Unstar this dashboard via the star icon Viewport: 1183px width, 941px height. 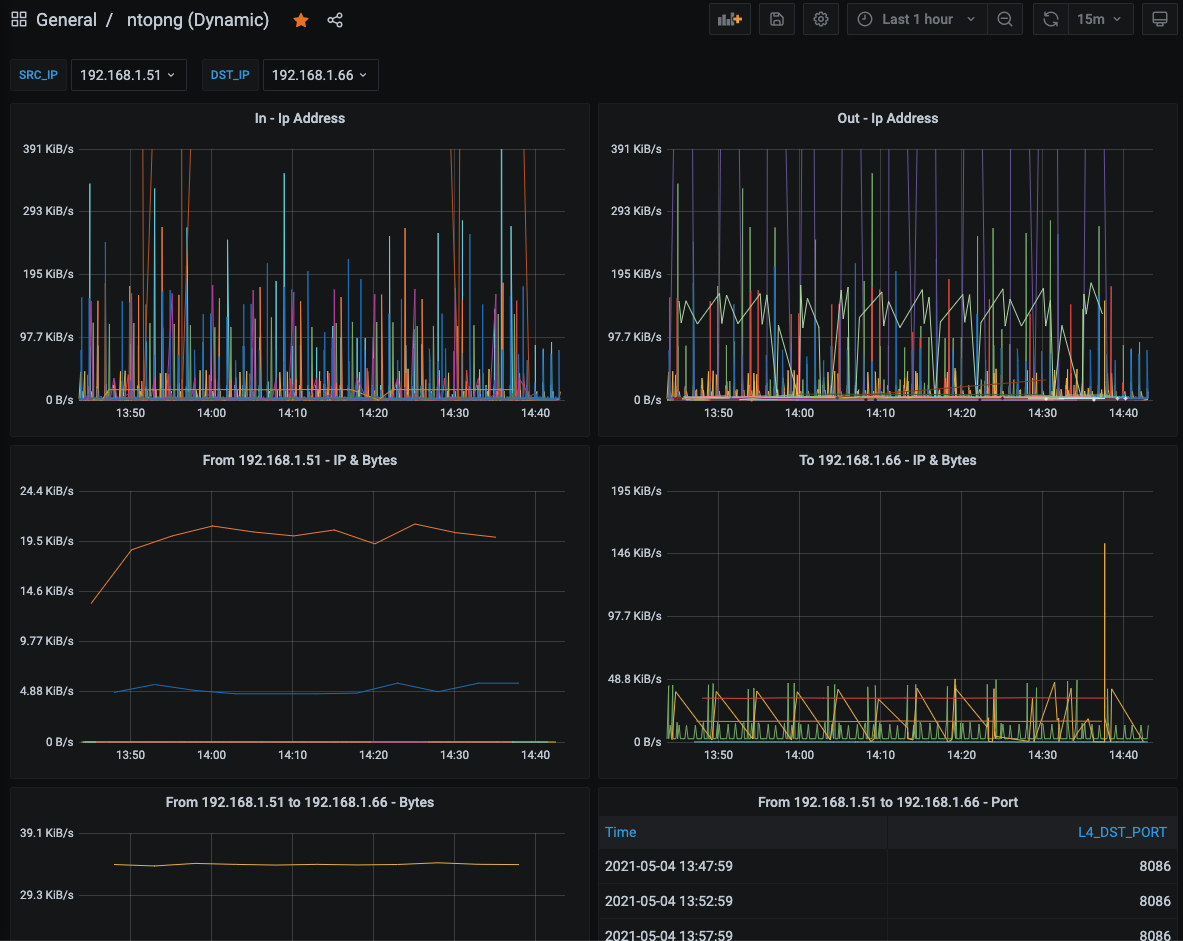pos(300,20)
